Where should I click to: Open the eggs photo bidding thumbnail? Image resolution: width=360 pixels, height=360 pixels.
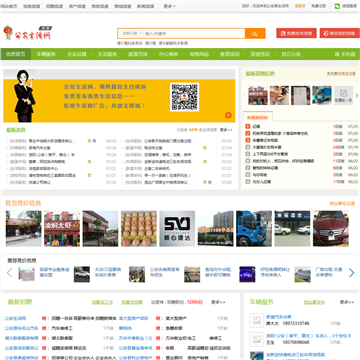tap(139, 229)
